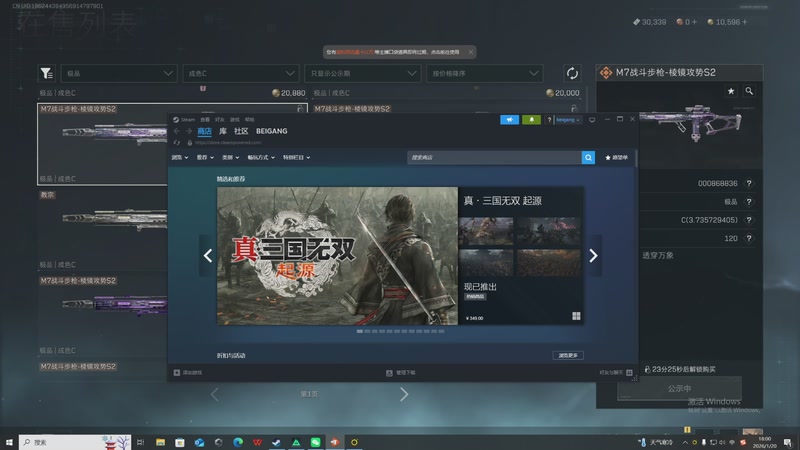Select the last carousel page indicator dot

(441, 332)
